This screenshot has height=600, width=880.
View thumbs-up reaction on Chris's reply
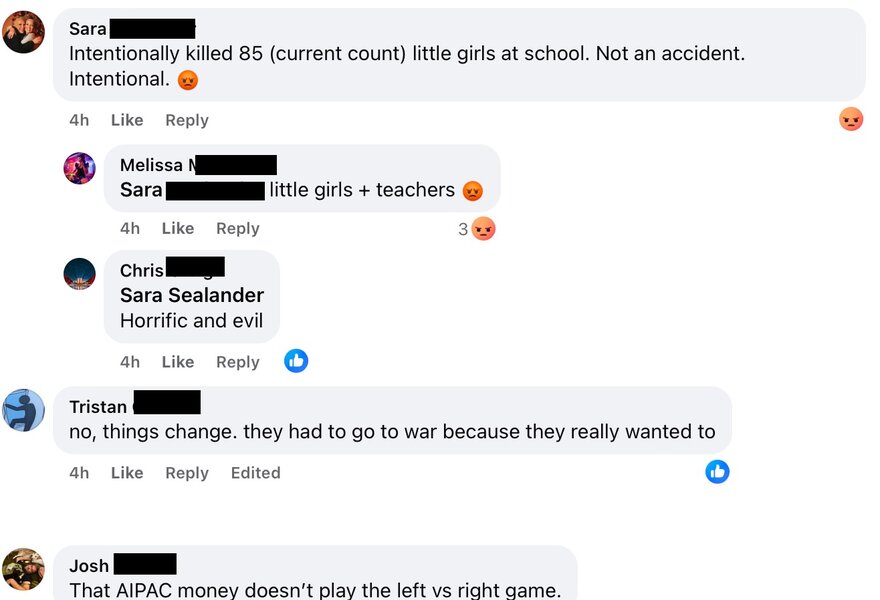[296, 361]
